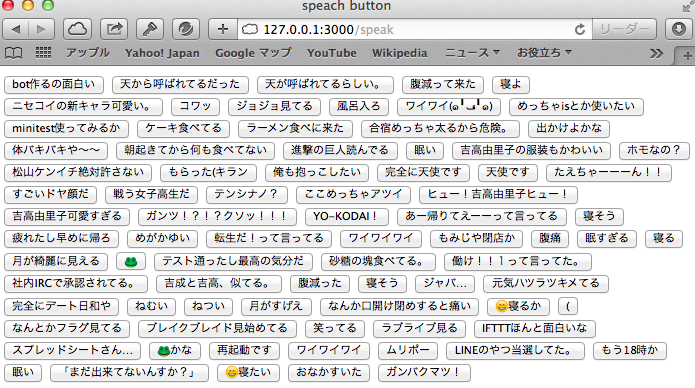The image size is (695, 388).
Task: Click the ケーキ食べてる button
Action: (184, 129)
